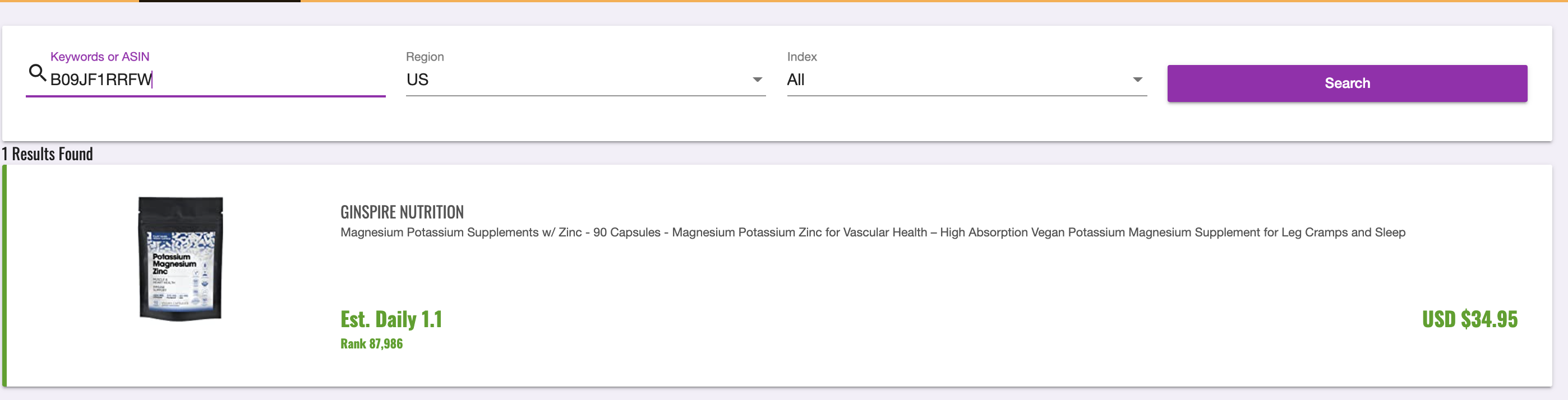This screenshot has height=400, width=1568.
Task: Click the Est. Daily 1.1 sales estimate
Action: pyautogui.click(x=391, y=319)
